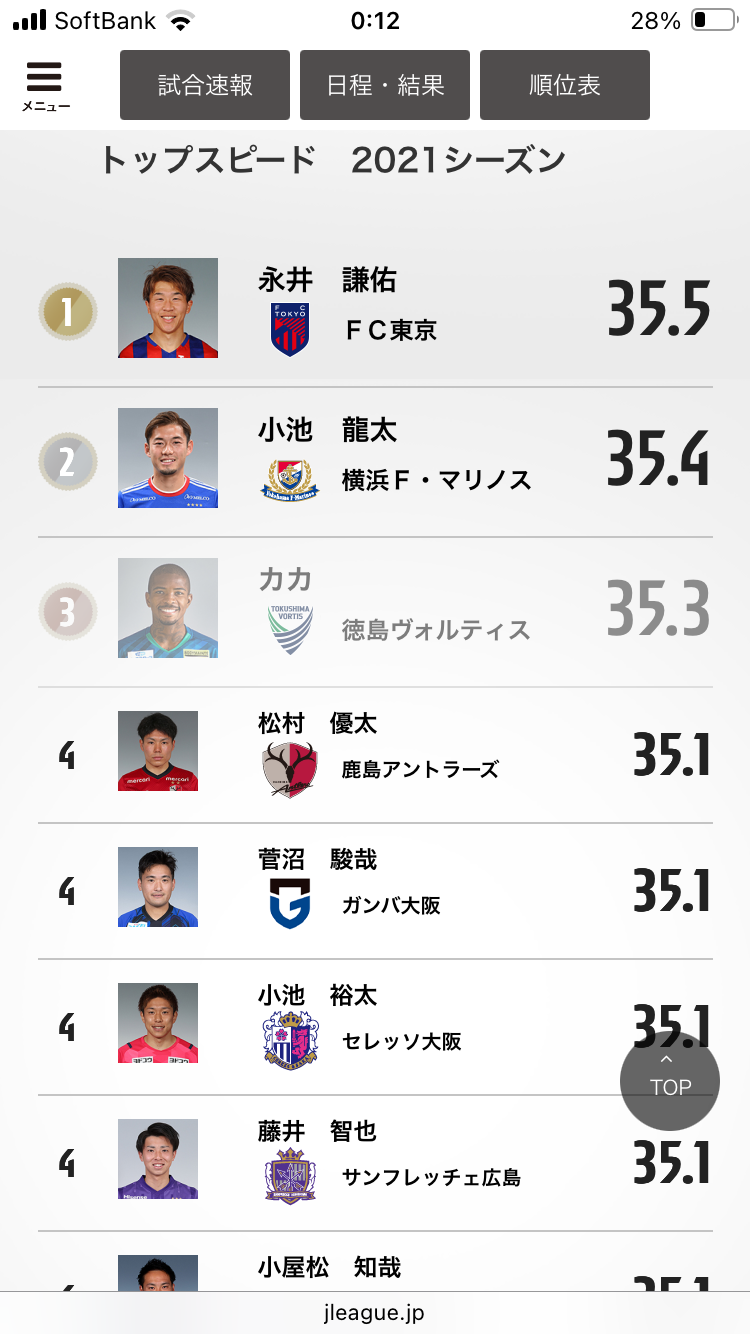Tap the jleague.jp address bar
Viewport: 750px width, 1334px height.
coord(375,1312)
